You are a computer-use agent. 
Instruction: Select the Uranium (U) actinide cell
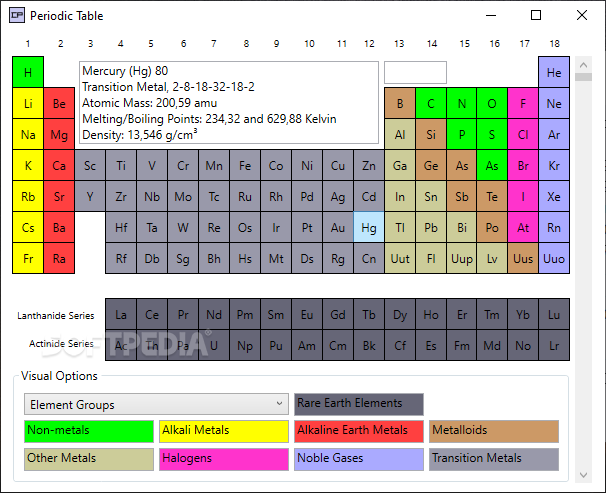(x=214, y=345)
